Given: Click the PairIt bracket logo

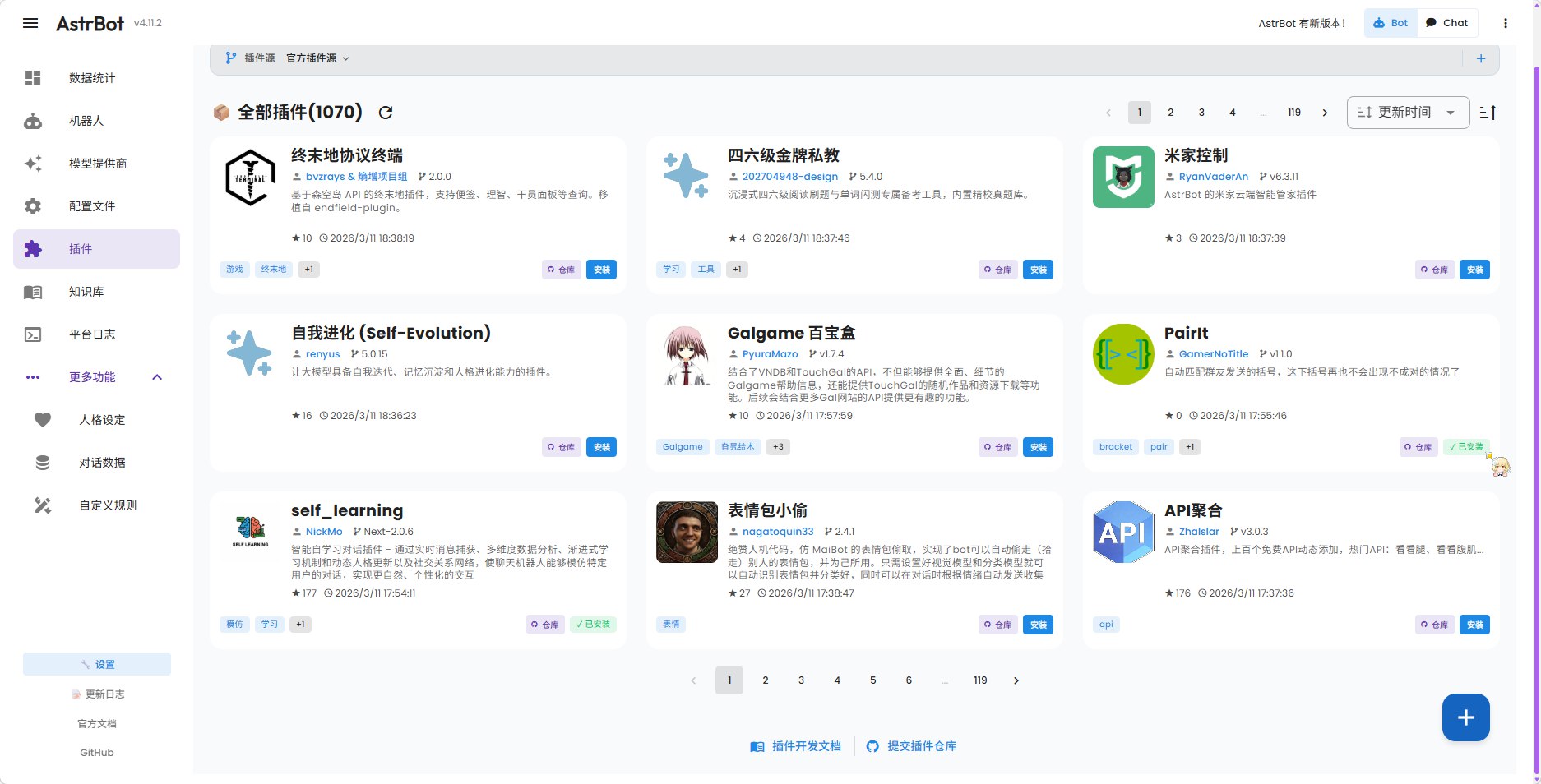Looking at the screenshot, I should [x=1123, y=354].
